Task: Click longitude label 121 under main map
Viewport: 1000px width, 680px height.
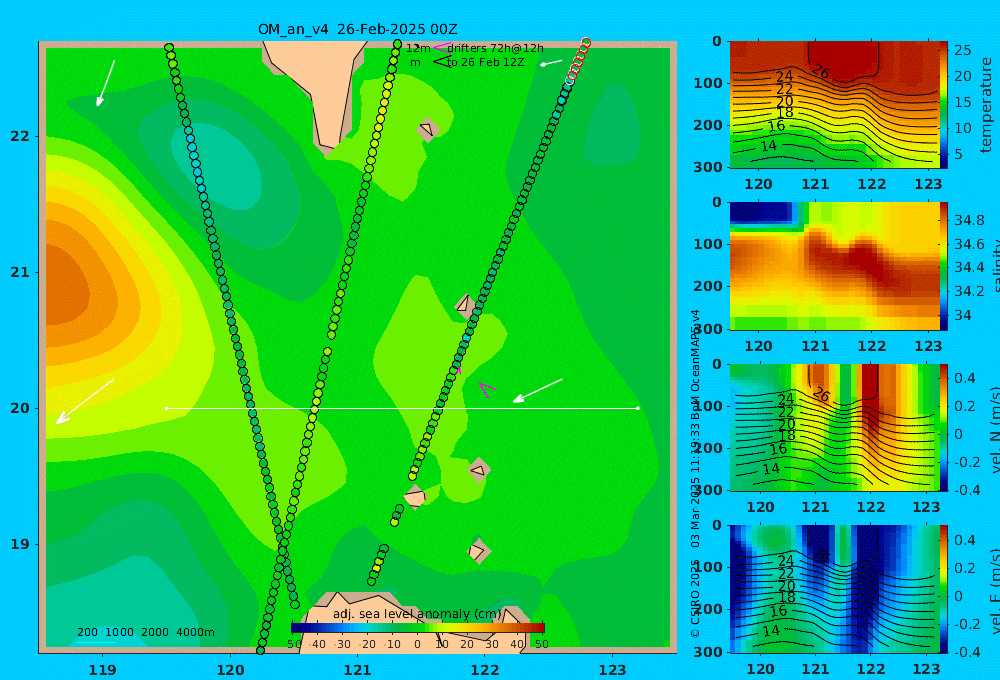Action: tap(358, 670)
